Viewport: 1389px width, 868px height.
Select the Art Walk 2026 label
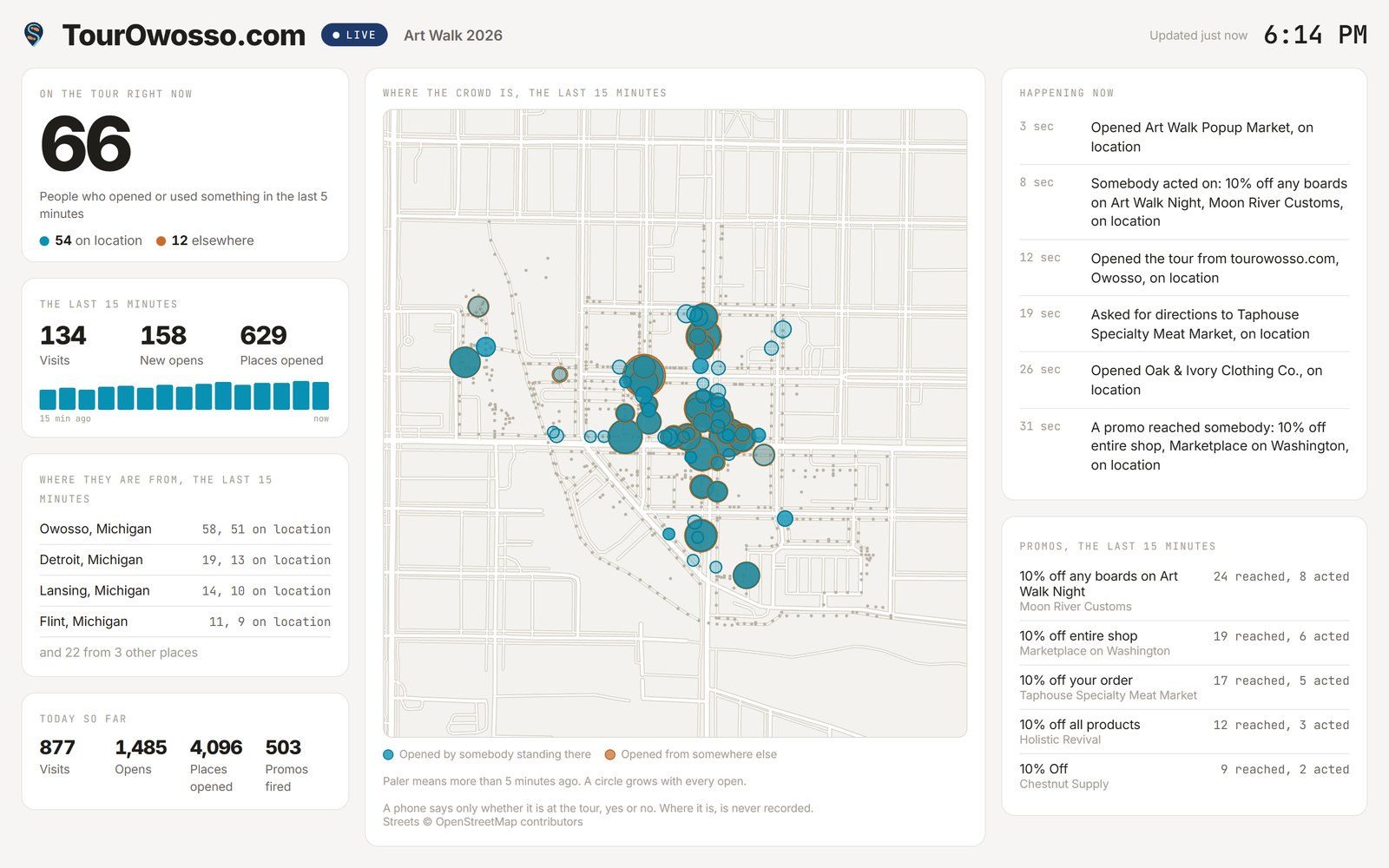[x=453, y=36]
